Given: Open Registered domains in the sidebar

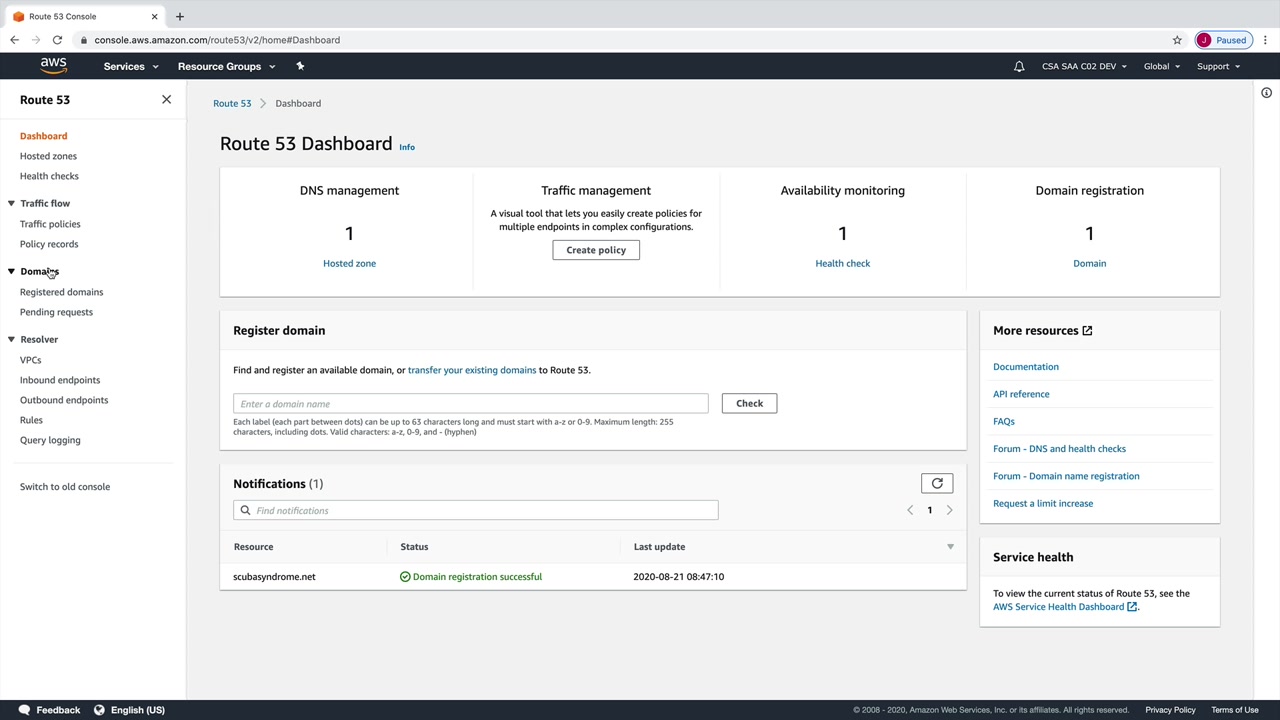Looking at the screenshot, I should tap(61, 292).
